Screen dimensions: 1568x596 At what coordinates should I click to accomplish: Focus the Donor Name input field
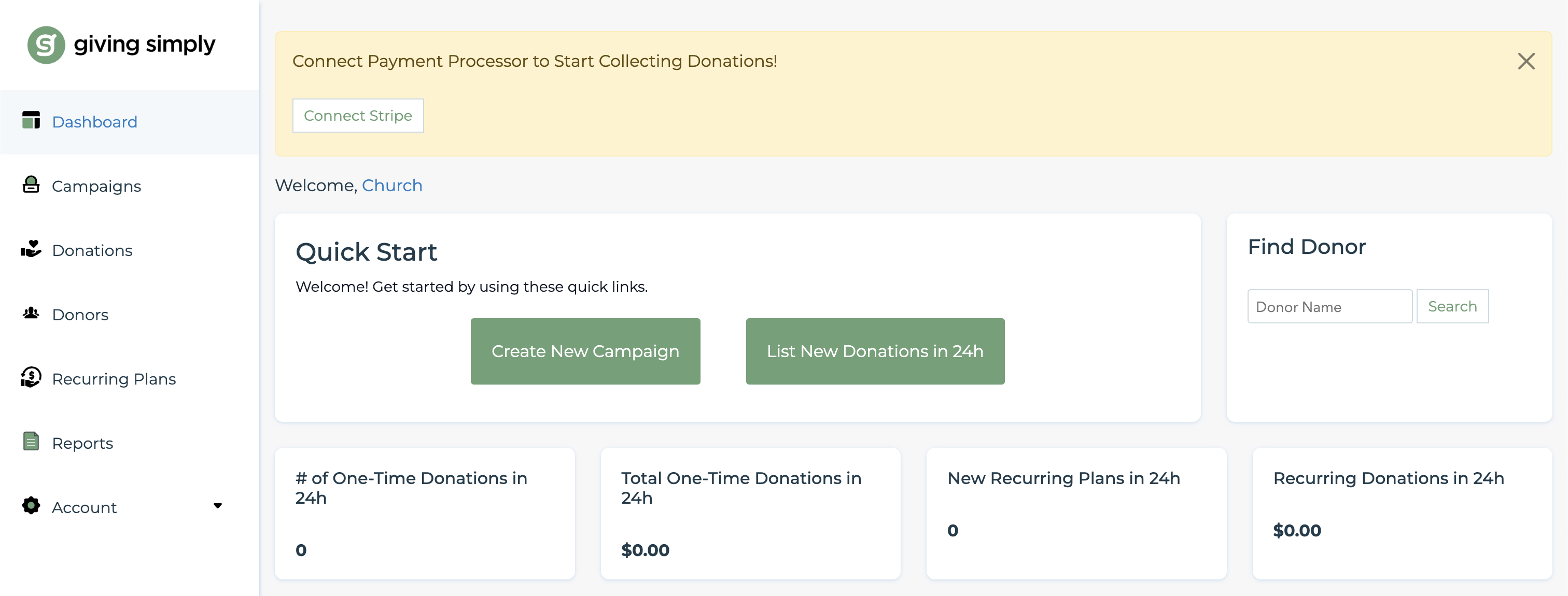[x=1329, y=306]
